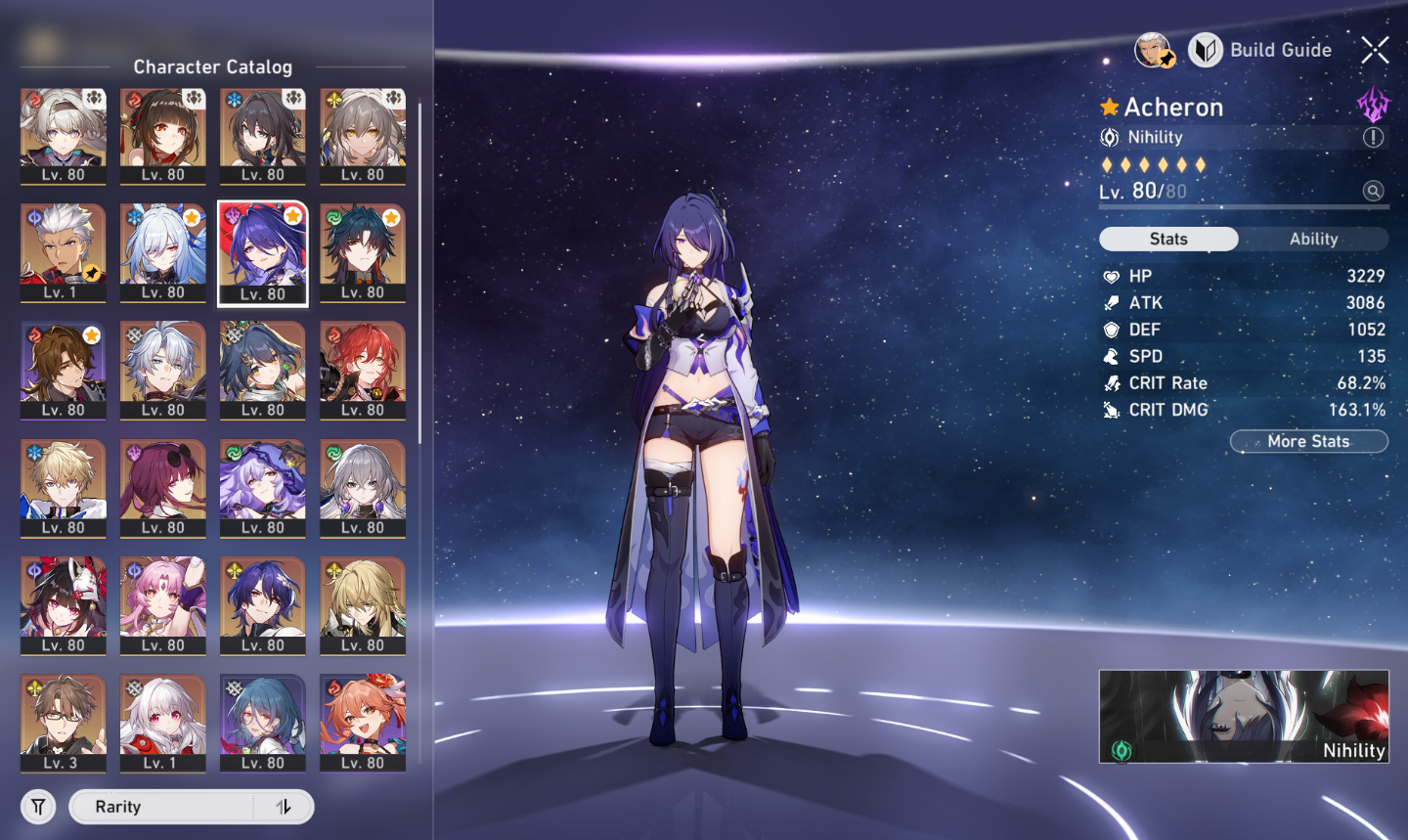The height and width of the screenshot is (840, 1408).
Task: Click the purple Lightning element icon
Action: [1373, 104]
